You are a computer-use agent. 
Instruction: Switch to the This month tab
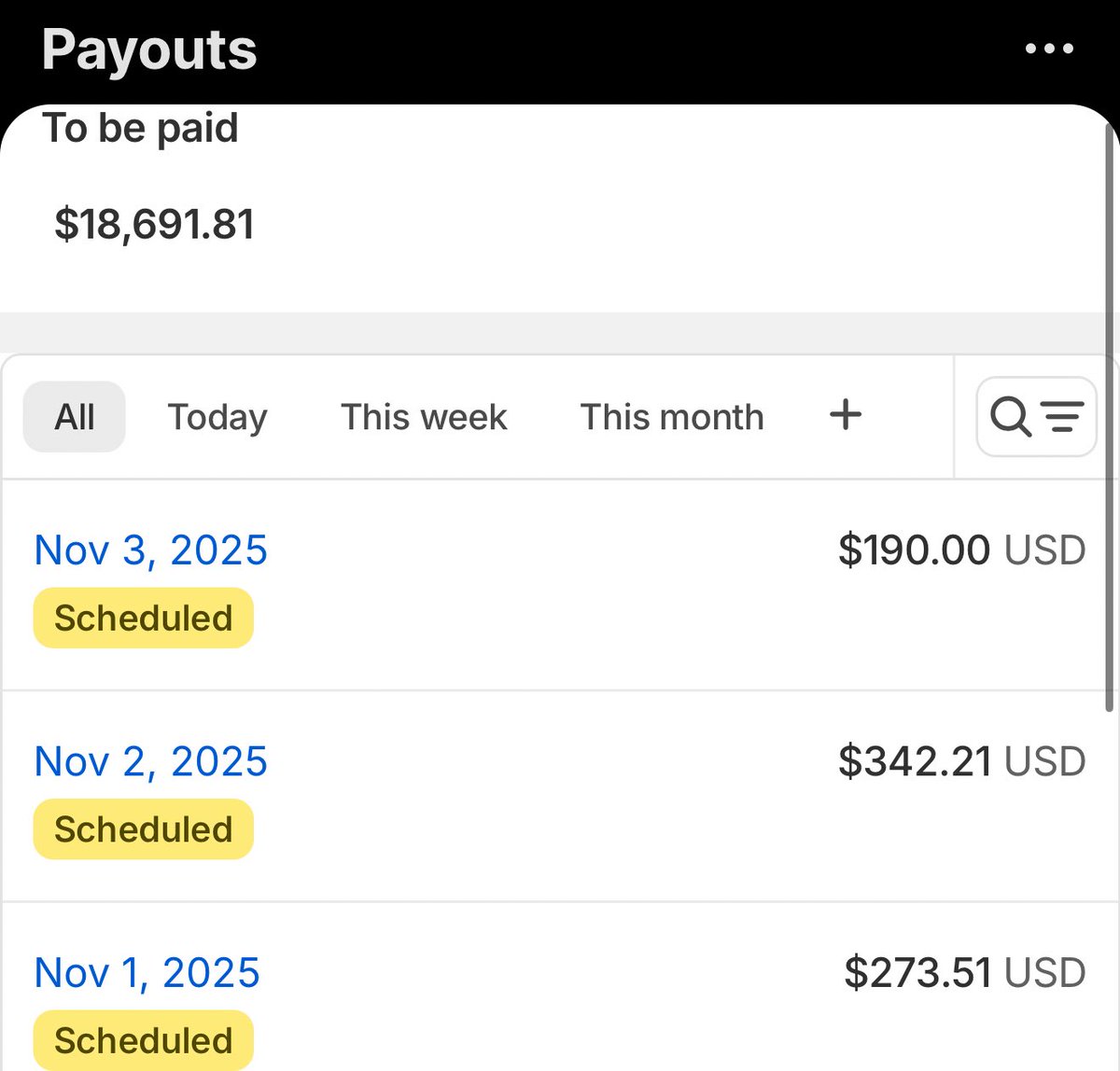point(672,417)
